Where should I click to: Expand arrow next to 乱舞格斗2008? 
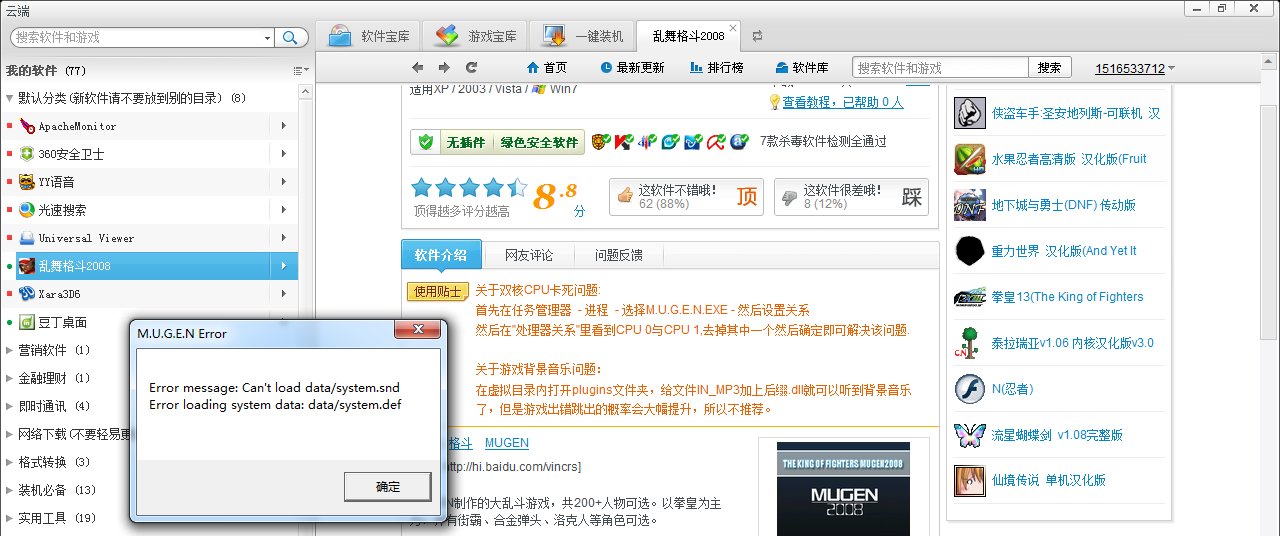pos(284,266)
